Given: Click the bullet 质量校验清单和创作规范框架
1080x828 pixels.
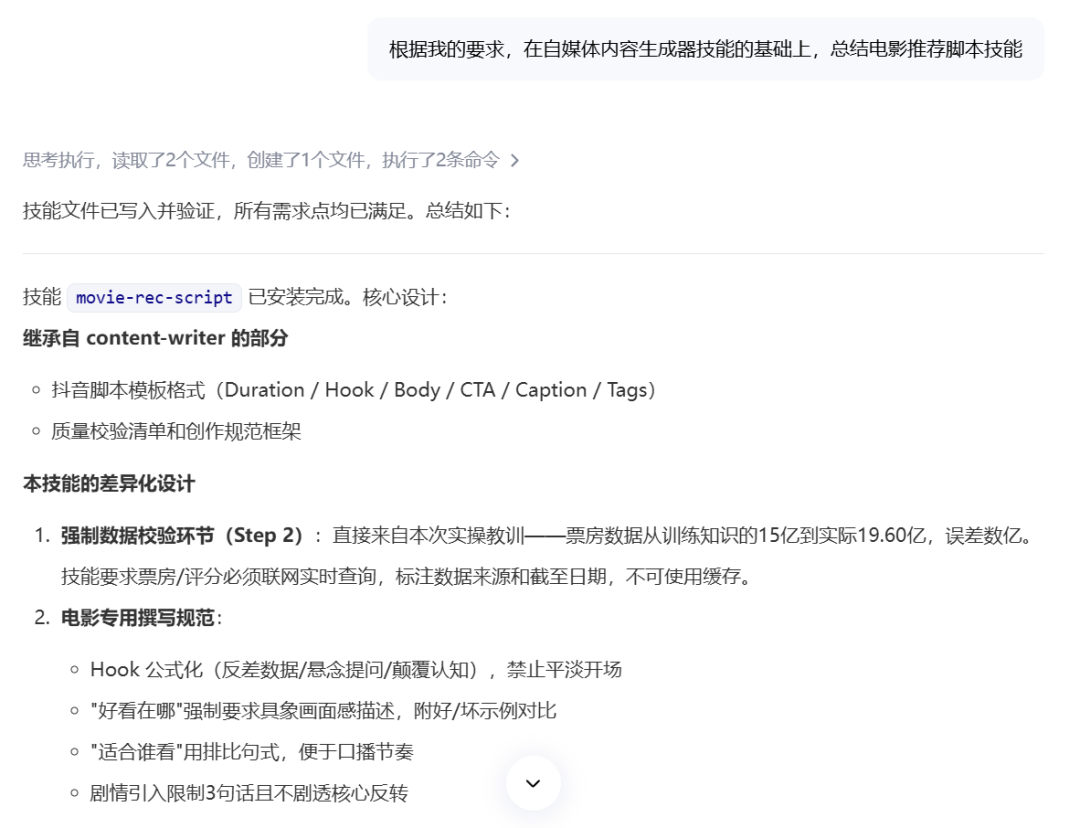Looking at the screenshot, I should pyautogui.click(x=176, y=431).
